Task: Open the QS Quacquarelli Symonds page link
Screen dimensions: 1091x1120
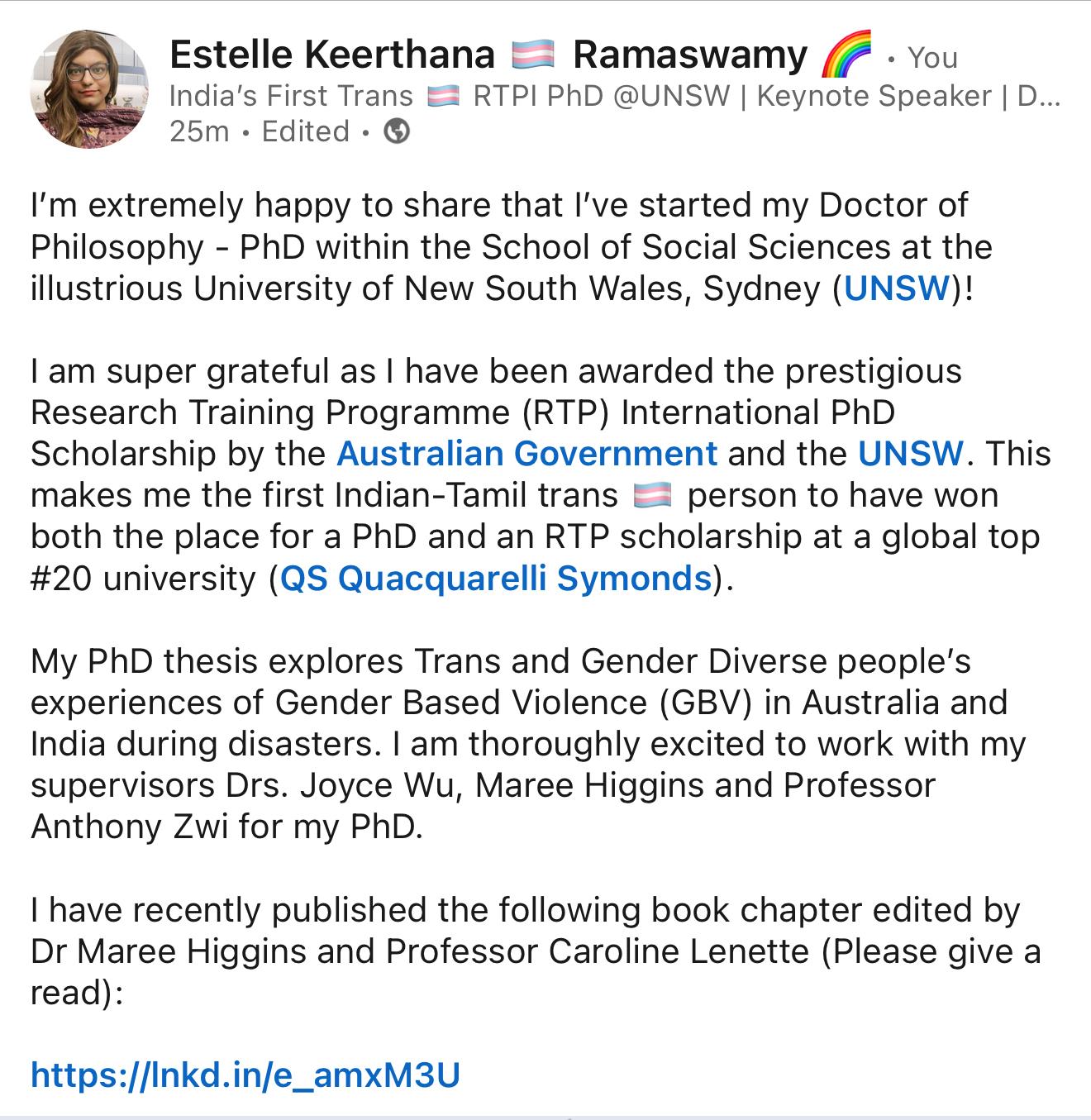Action: tap(496, 579)
